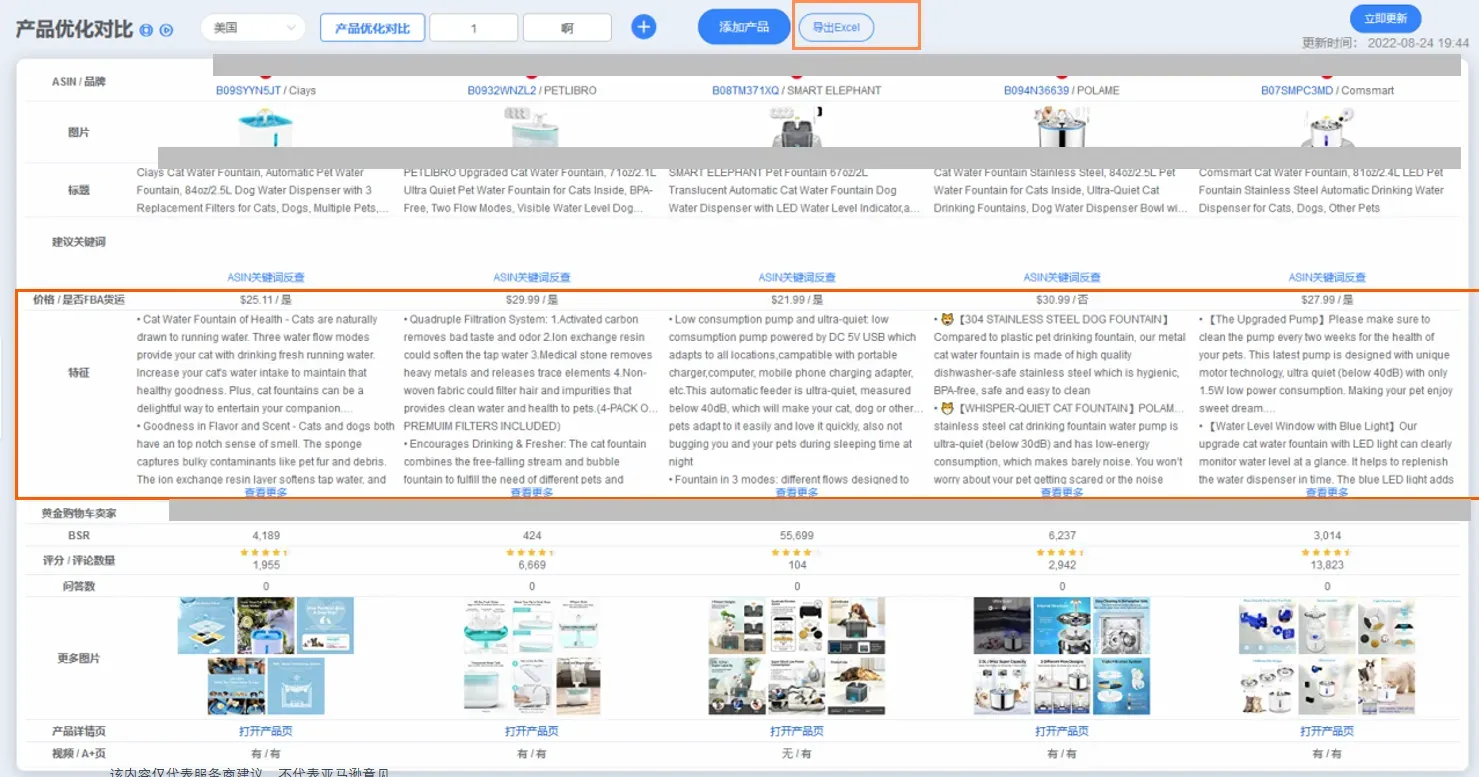The image size is (1479, 777).
Task: Click the star rating above 1,955 reviews
Action: (266, 552)
